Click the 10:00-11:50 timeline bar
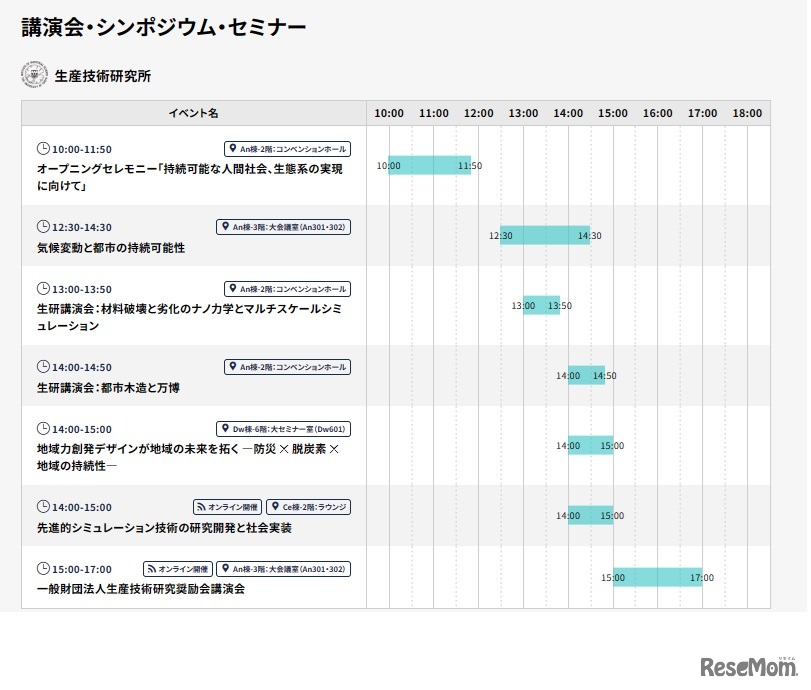 pyautogui.click(x=429, y=165)
